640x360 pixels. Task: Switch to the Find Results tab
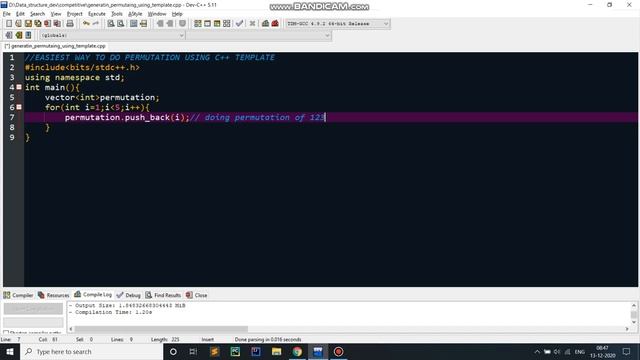(x=163, y=295)
